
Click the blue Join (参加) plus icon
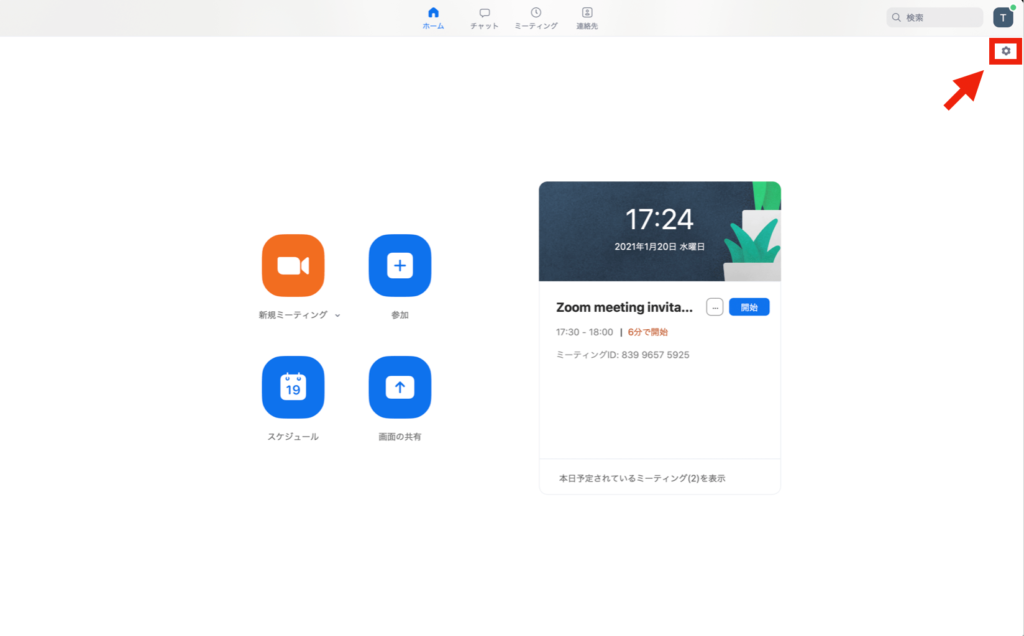click(400, 265)
